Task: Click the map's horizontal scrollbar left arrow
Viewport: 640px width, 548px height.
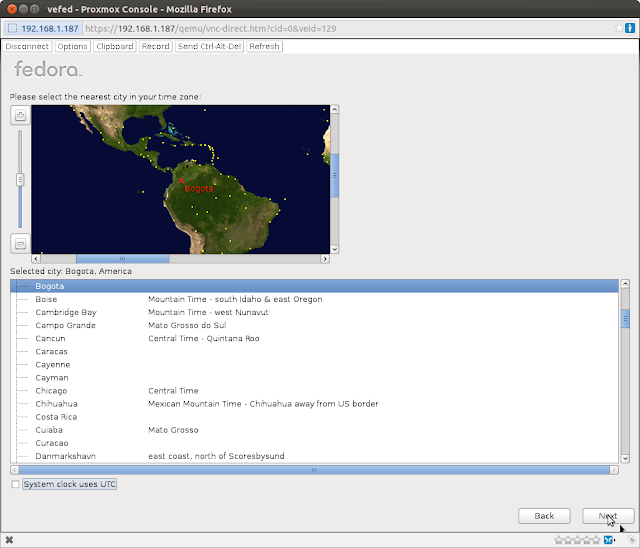Action: [36, 259]
